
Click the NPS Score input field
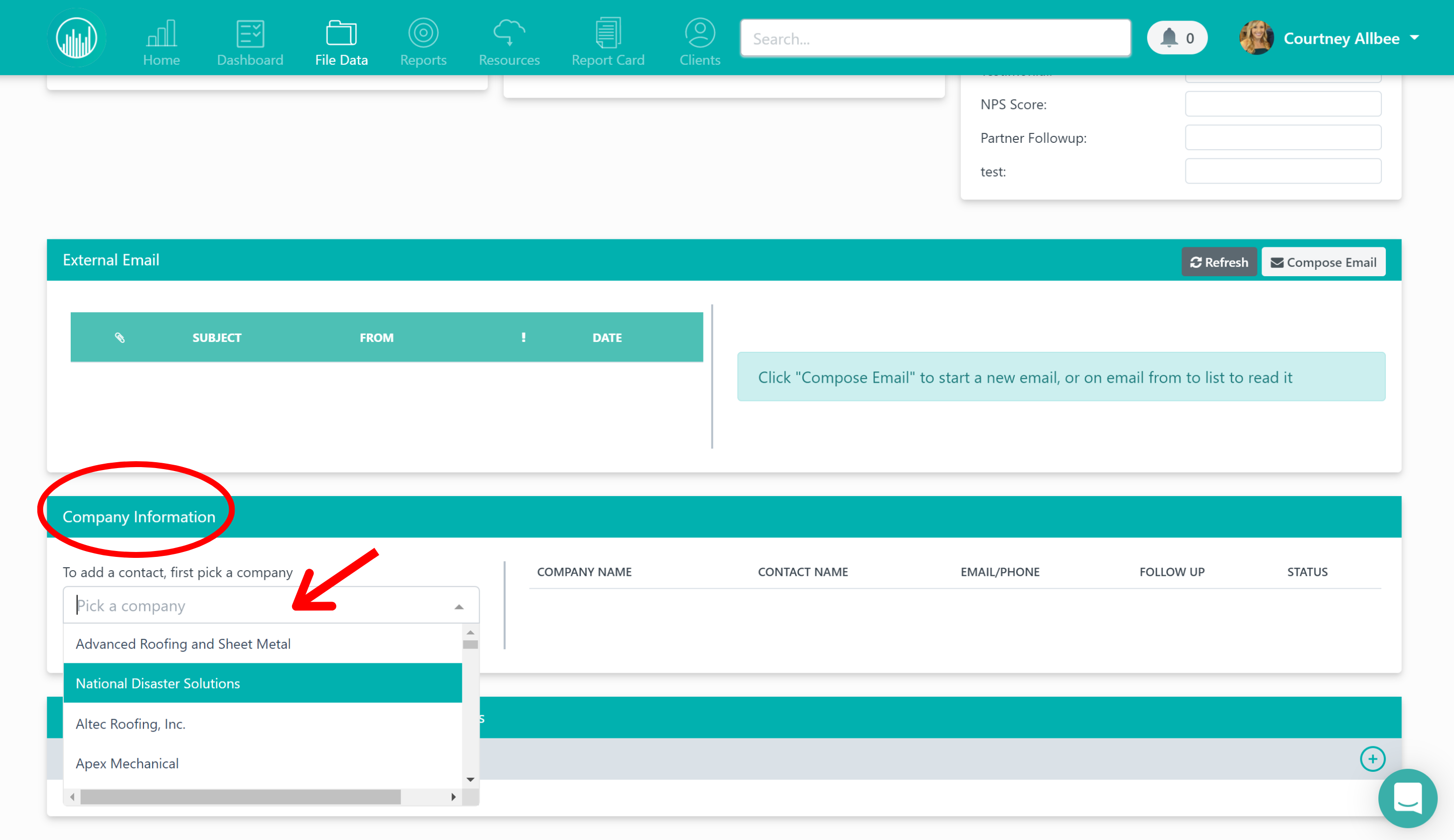[1283, 105]
